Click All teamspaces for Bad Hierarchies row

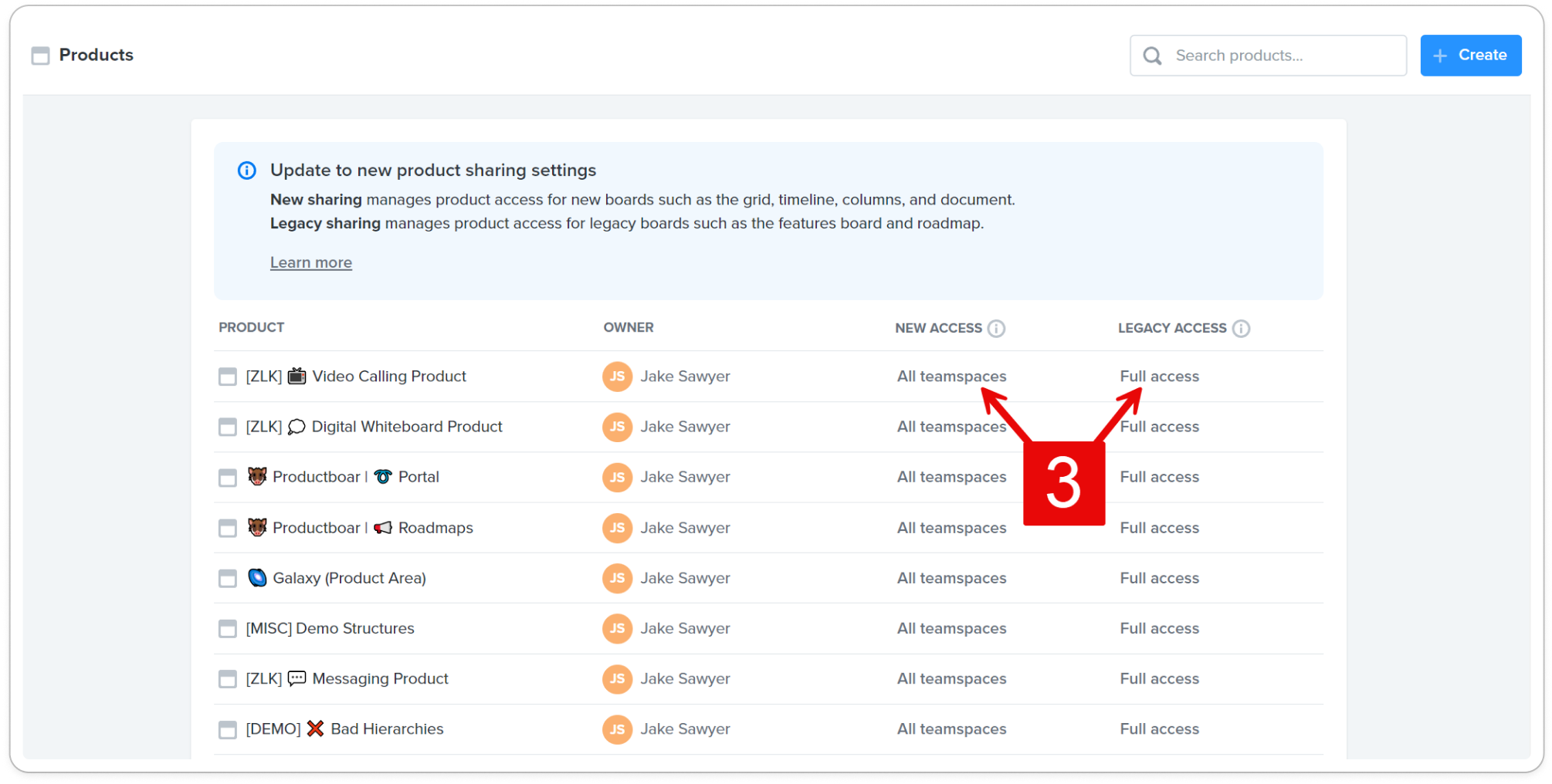pos(951,729)
